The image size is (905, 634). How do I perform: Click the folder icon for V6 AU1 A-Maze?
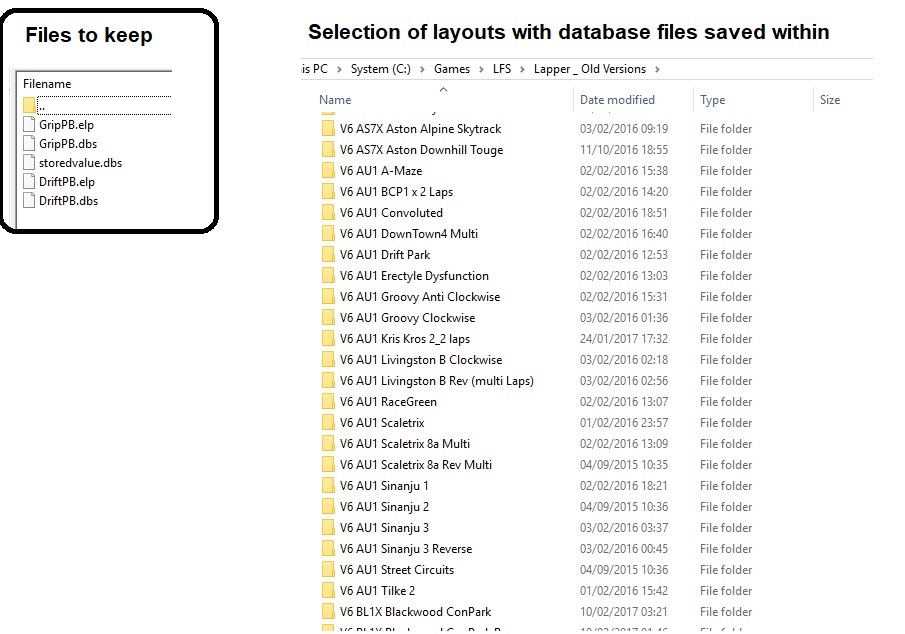pyautogui.click(x=328, y=171)
